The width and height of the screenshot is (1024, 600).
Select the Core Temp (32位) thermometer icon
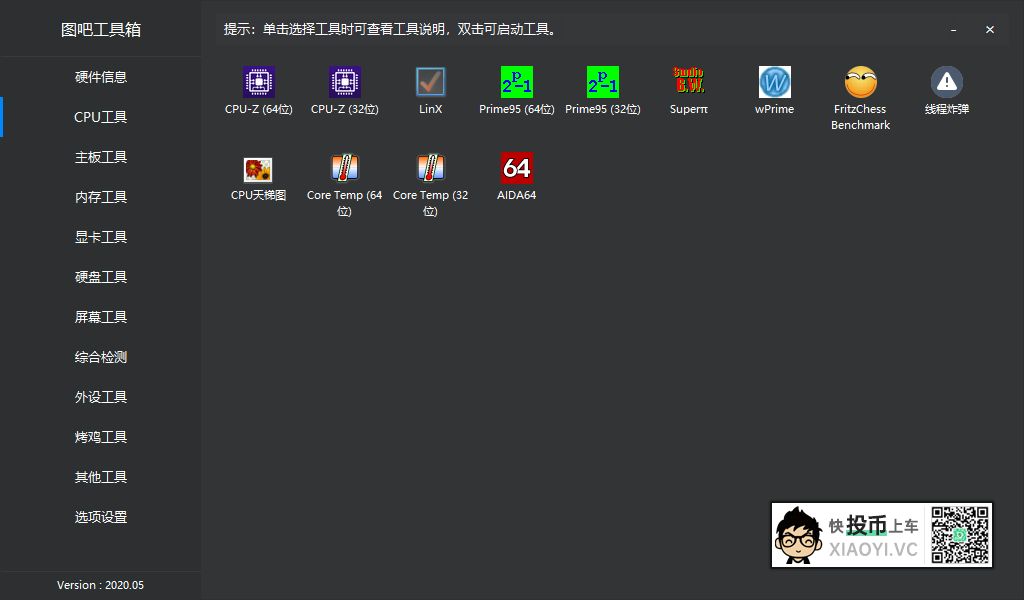430,168
